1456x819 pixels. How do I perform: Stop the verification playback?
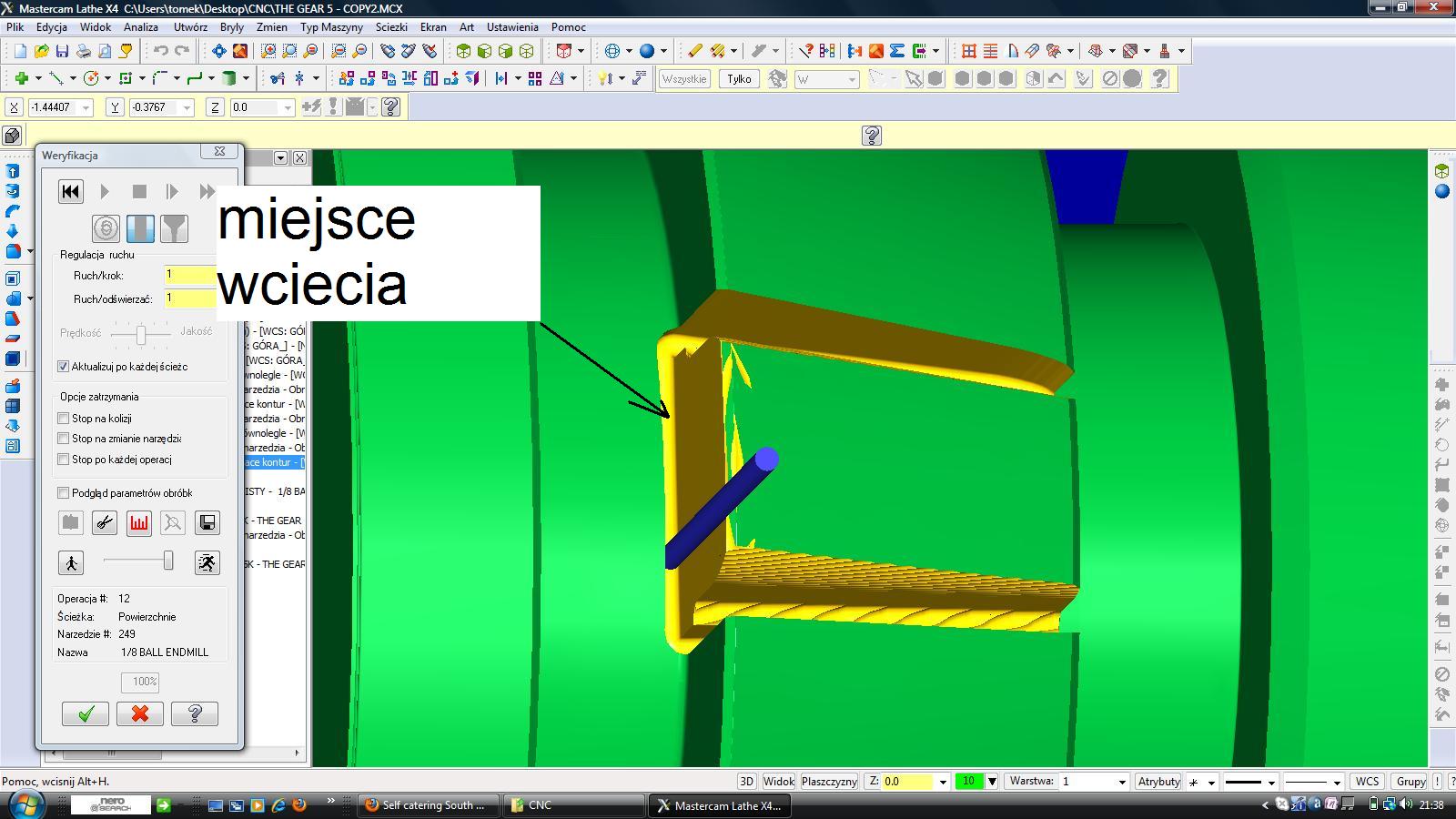pos(139,191)
